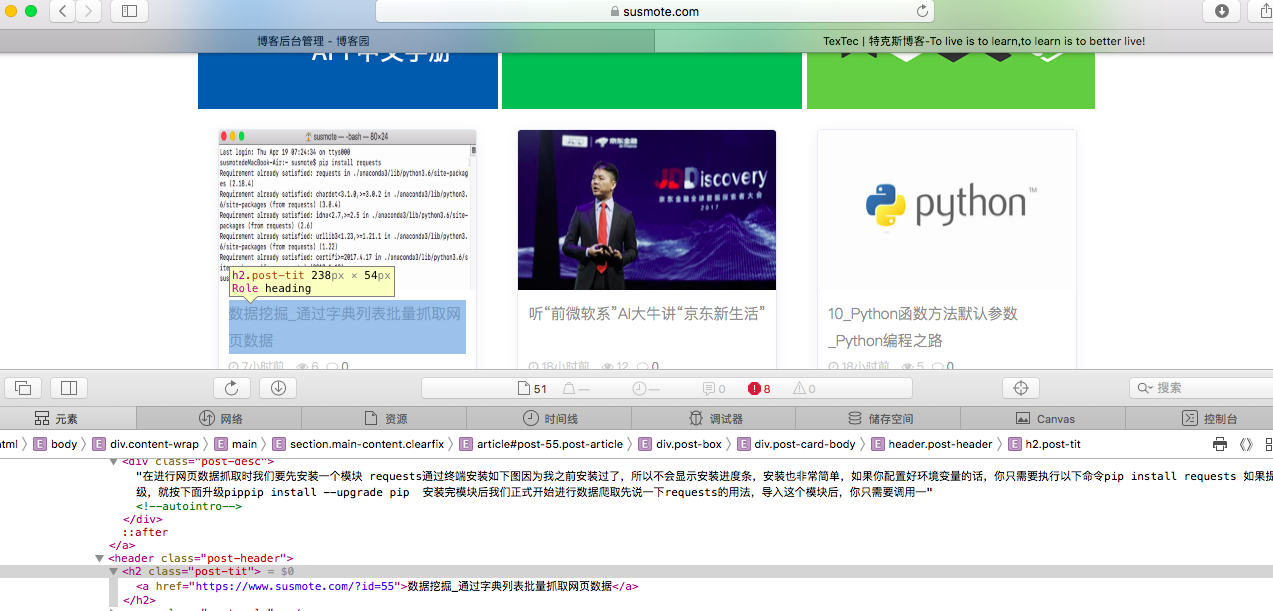
Task: Show the 8 errors in console
Action: coord(760,389)
